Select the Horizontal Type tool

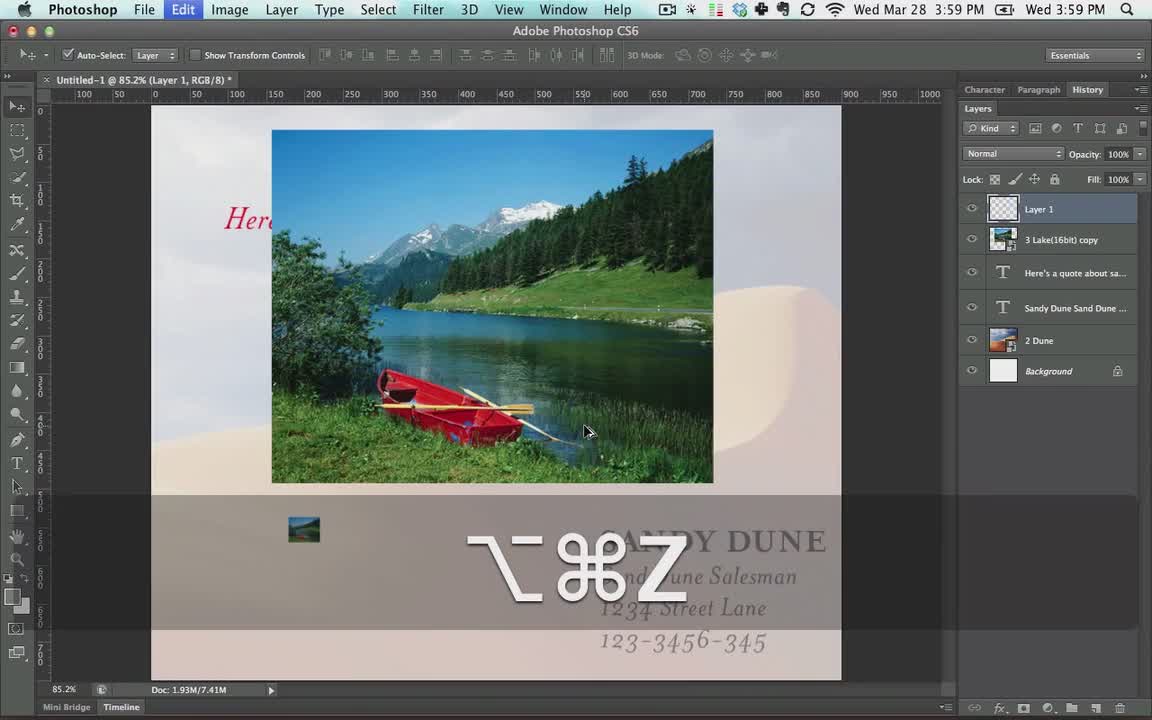(17, 463)
